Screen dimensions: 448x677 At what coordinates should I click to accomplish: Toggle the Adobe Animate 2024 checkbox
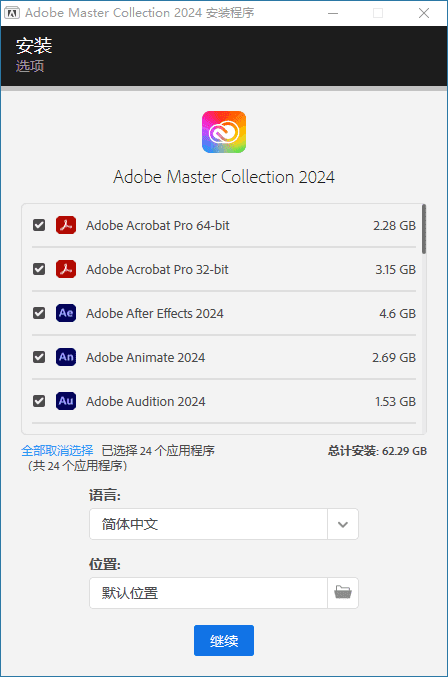39,357
